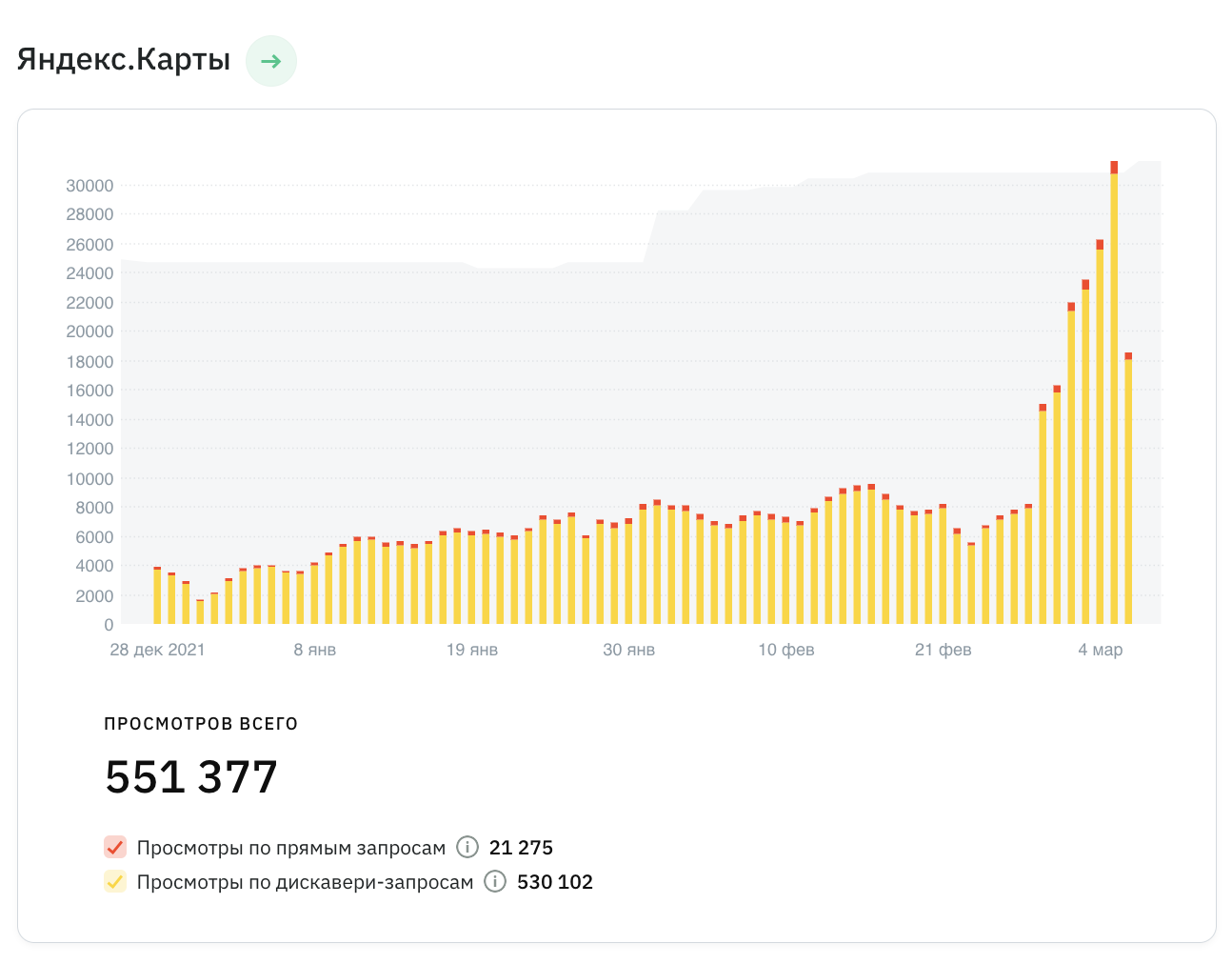Click the Просмотры по дискавери-запросам label
Screen dimensions: 1232x964
pos(306,882)
